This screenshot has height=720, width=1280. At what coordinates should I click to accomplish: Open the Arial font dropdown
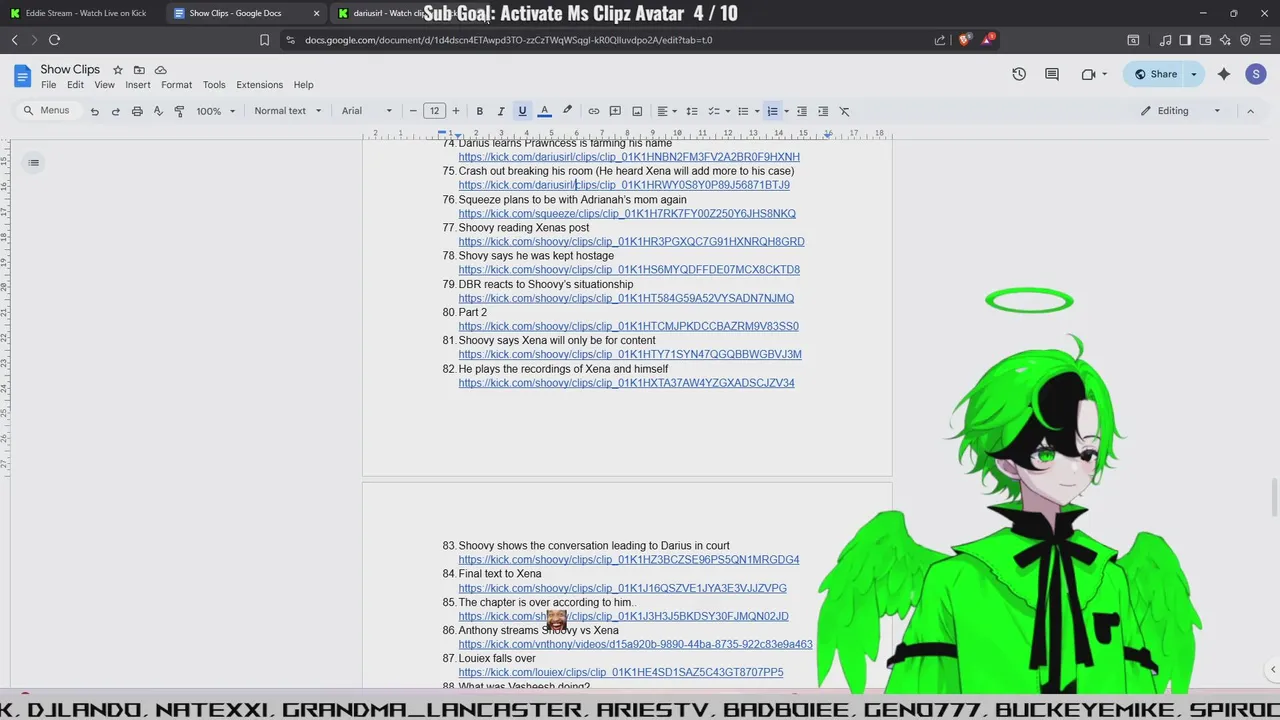click(367, 111)
